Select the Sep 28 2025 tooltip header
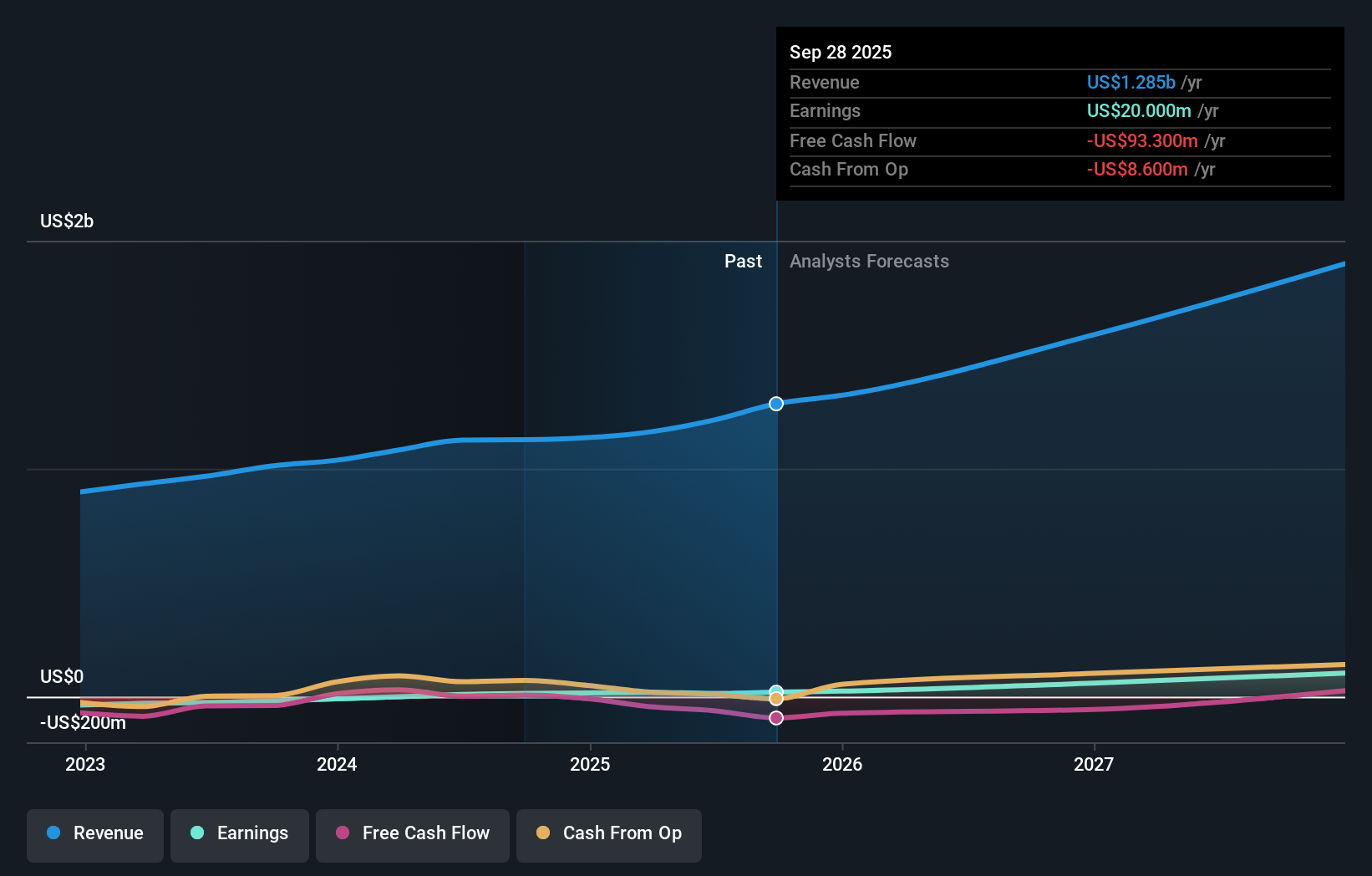Image resolution: width=1372 pixels, height=876 pixels. coord(841,51)
